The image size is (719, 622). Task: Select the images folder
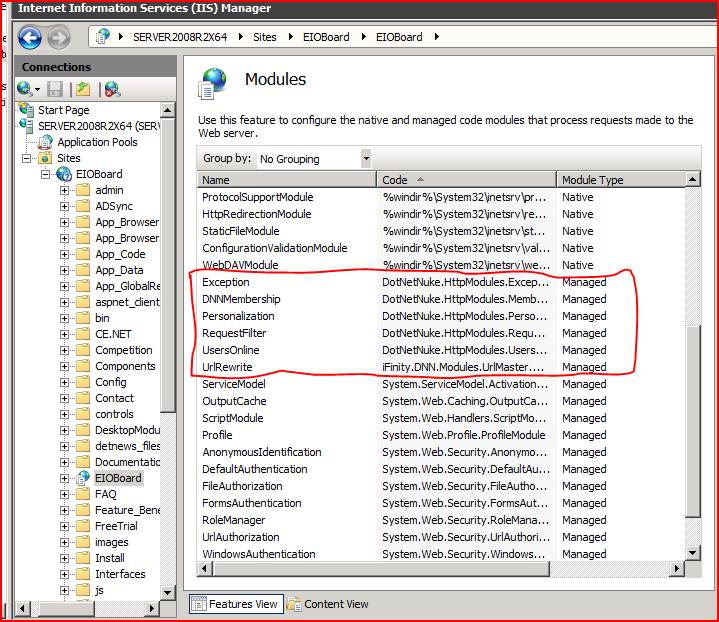111,542
